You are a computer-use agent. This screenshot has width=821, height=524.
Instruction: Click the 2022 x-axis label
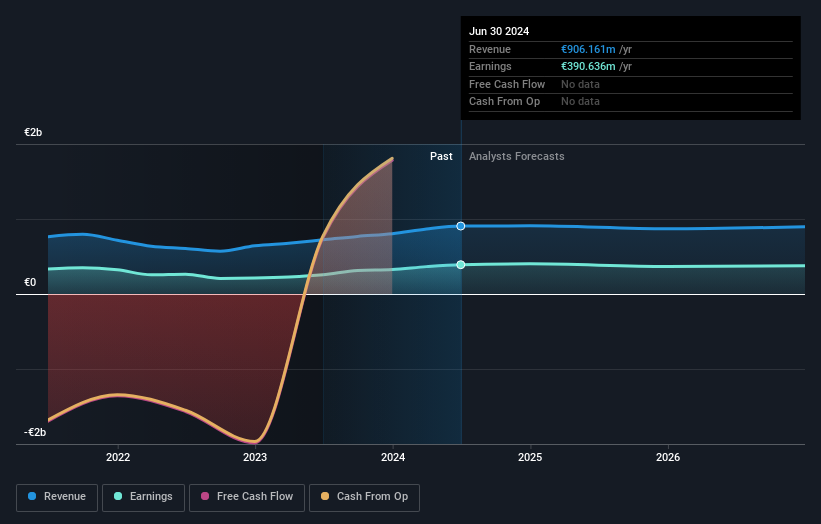(118, 457)
